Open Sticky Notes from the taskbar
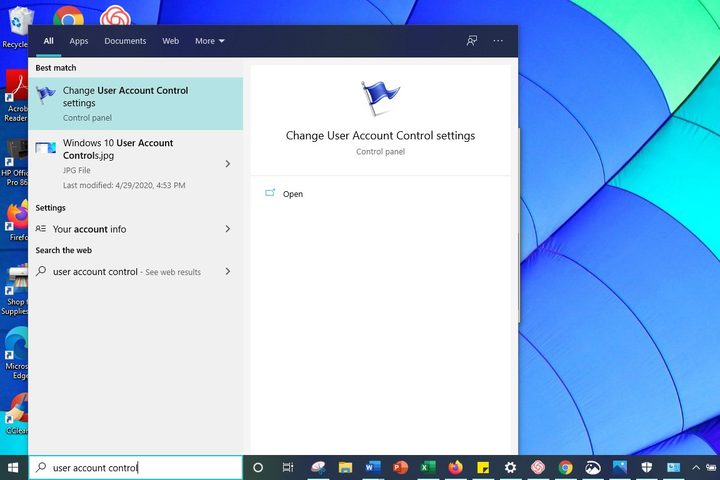This screenshot has width=720, height=480. pos(483,468)
